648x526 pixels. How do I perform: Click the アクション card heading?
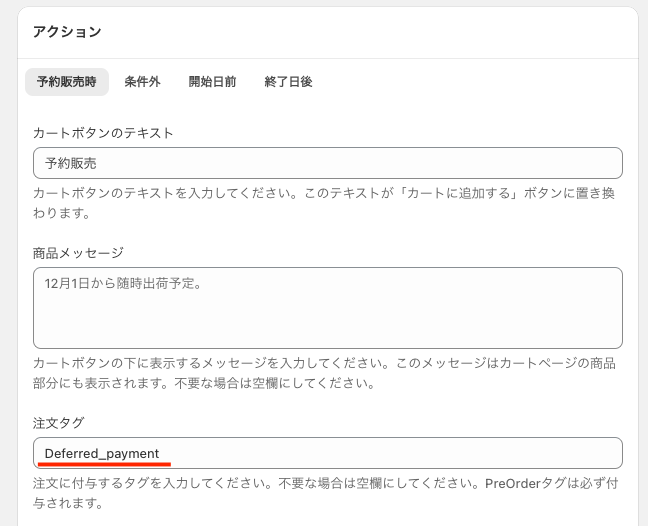67,31
